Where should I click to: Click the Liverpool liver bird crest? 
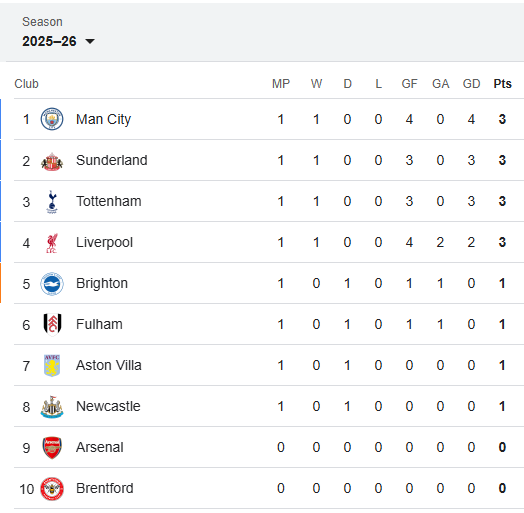pos(52,243)
